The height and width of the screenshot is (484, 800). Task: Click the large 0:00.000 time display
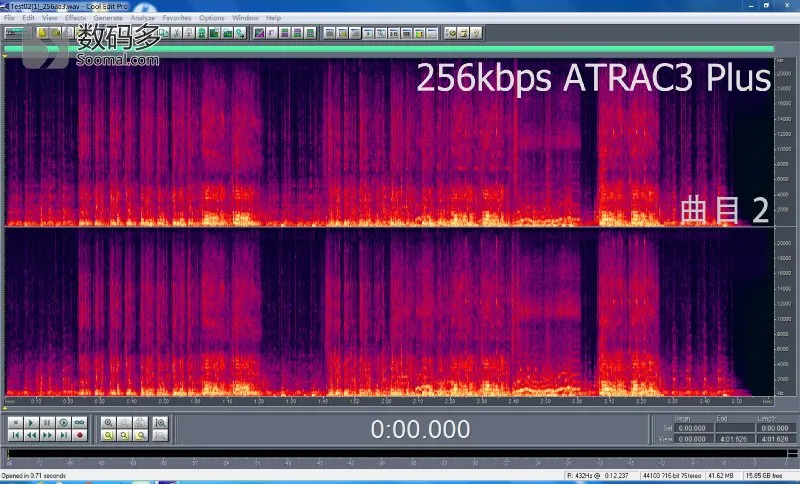point(420,429)
